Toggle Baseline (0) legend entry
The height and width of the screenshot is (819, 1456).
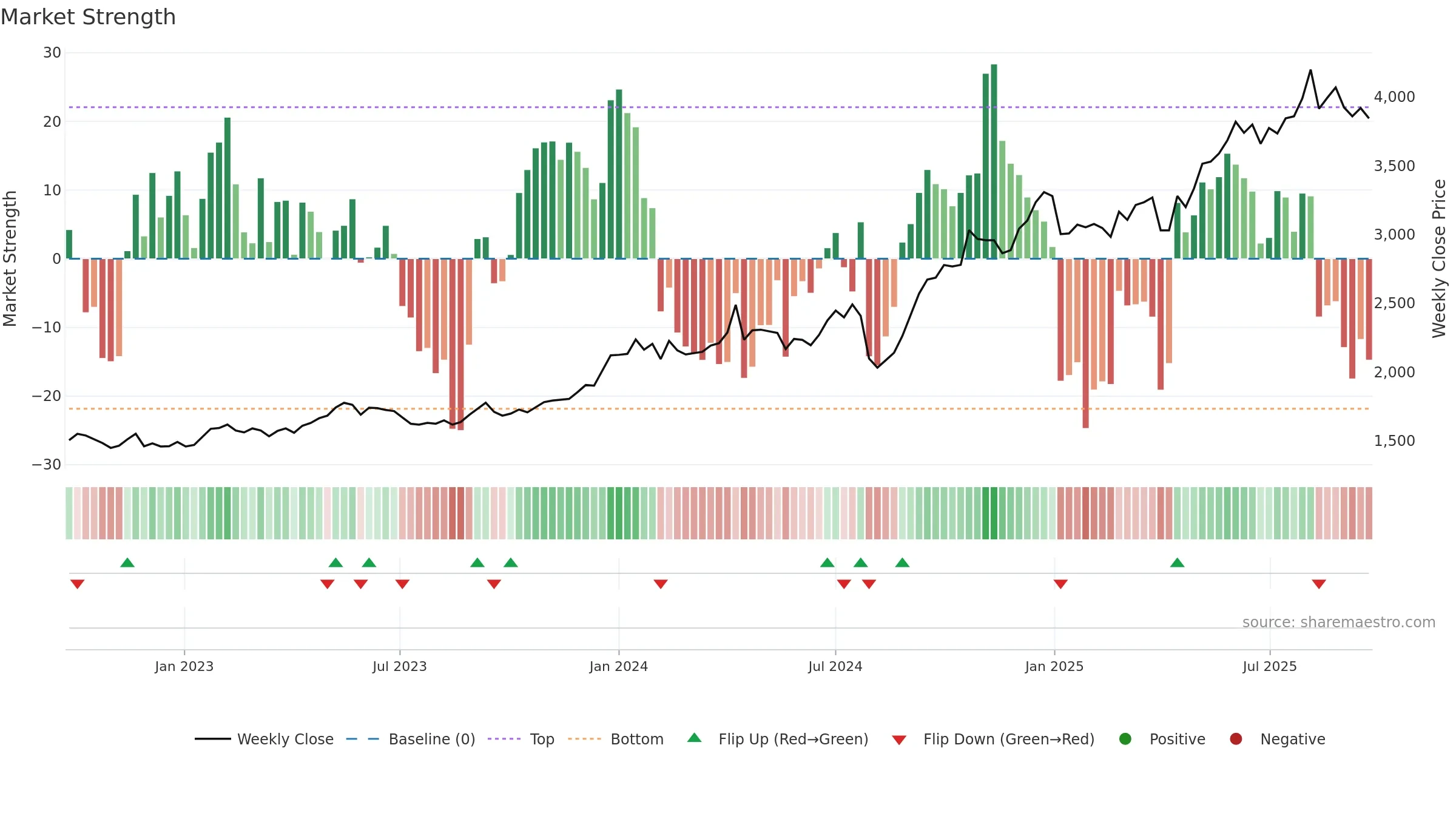(x=411, y=739)
